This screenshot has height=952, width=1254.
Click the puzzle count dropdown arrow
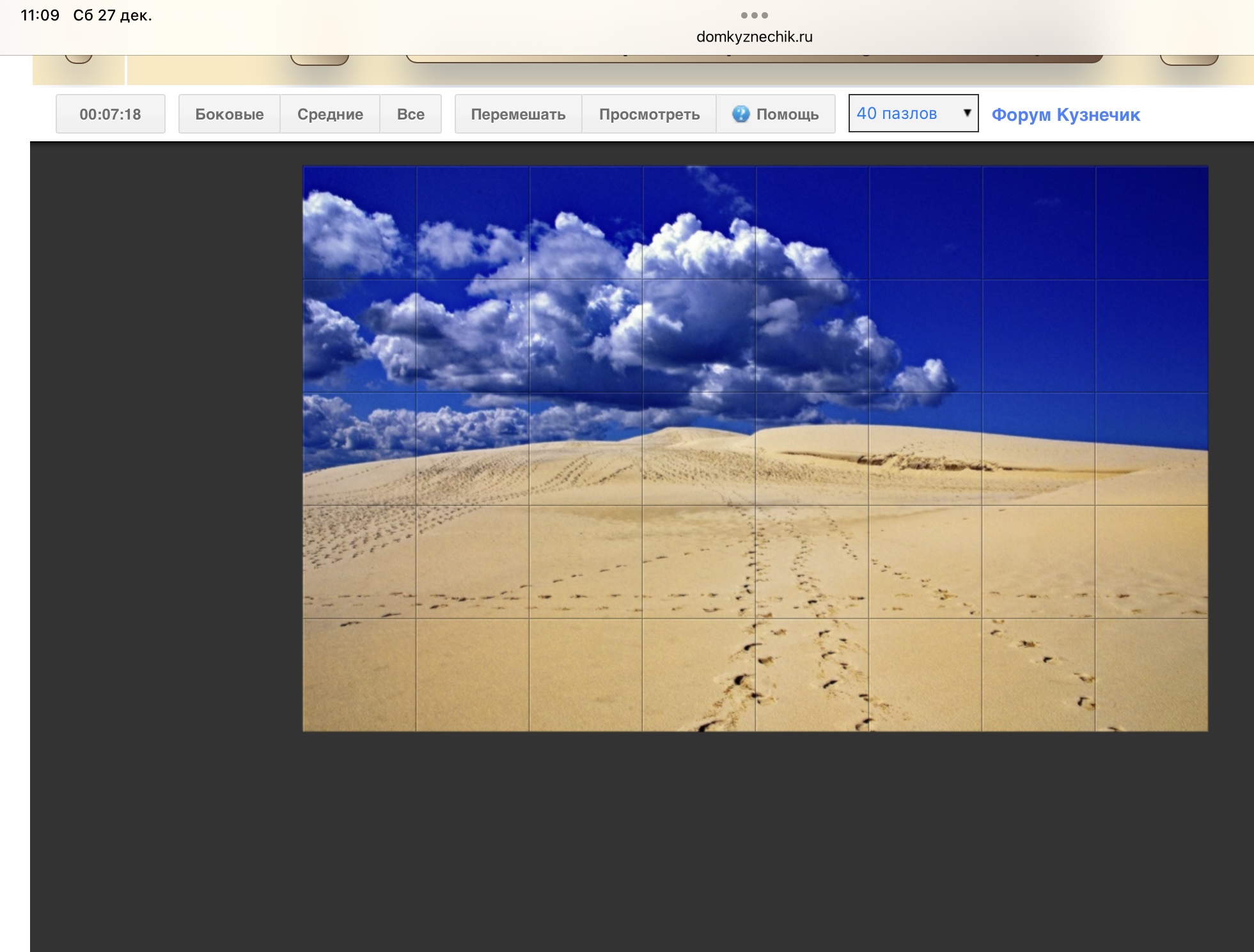[967, 113]
